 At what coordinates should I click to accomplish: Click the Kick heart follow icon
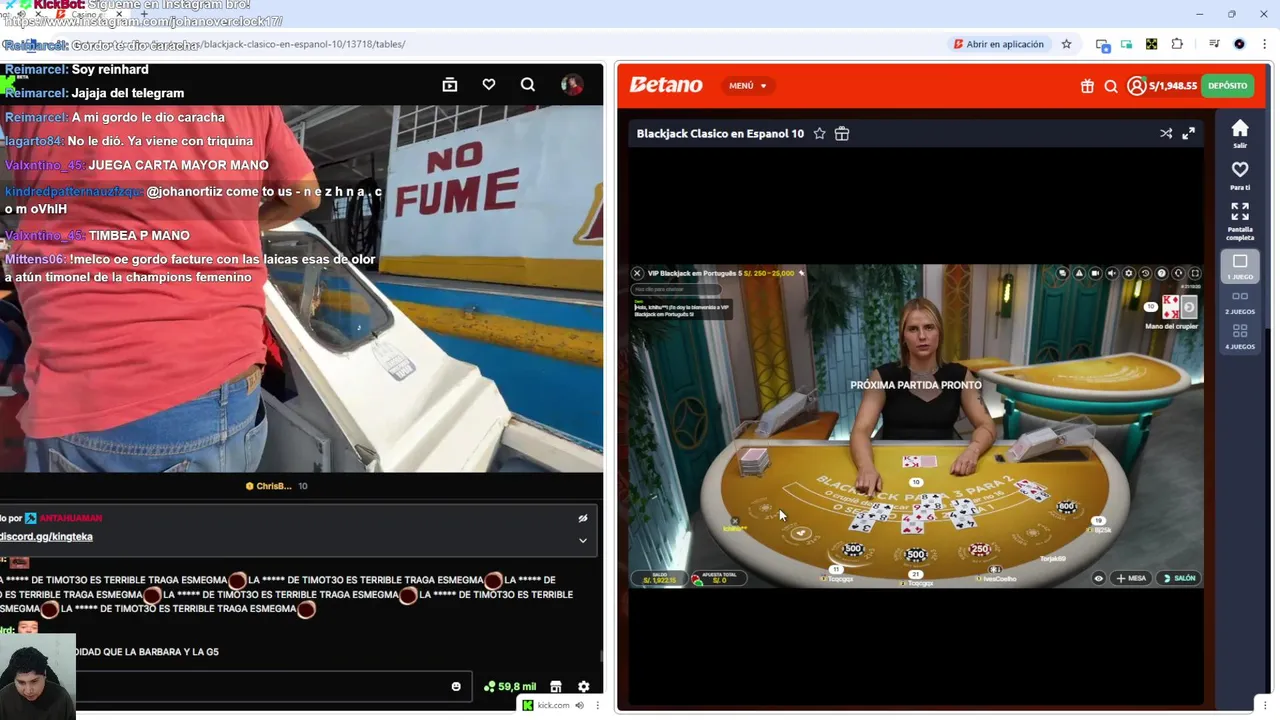click(x=489, y=85)
